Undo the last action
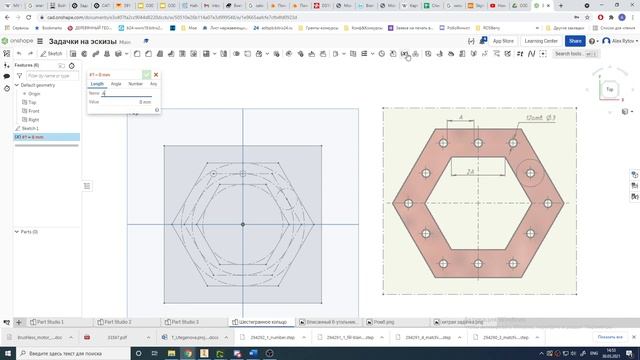This screenshot has height=360, width=640. point(19,54)
